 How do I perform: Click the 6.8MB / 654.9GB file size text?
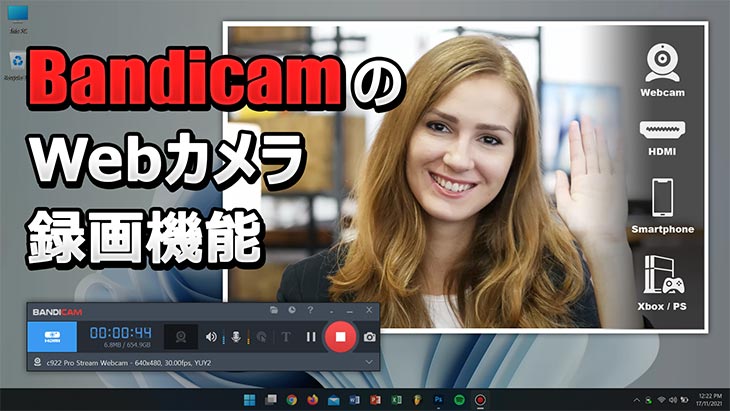[127, 345]
